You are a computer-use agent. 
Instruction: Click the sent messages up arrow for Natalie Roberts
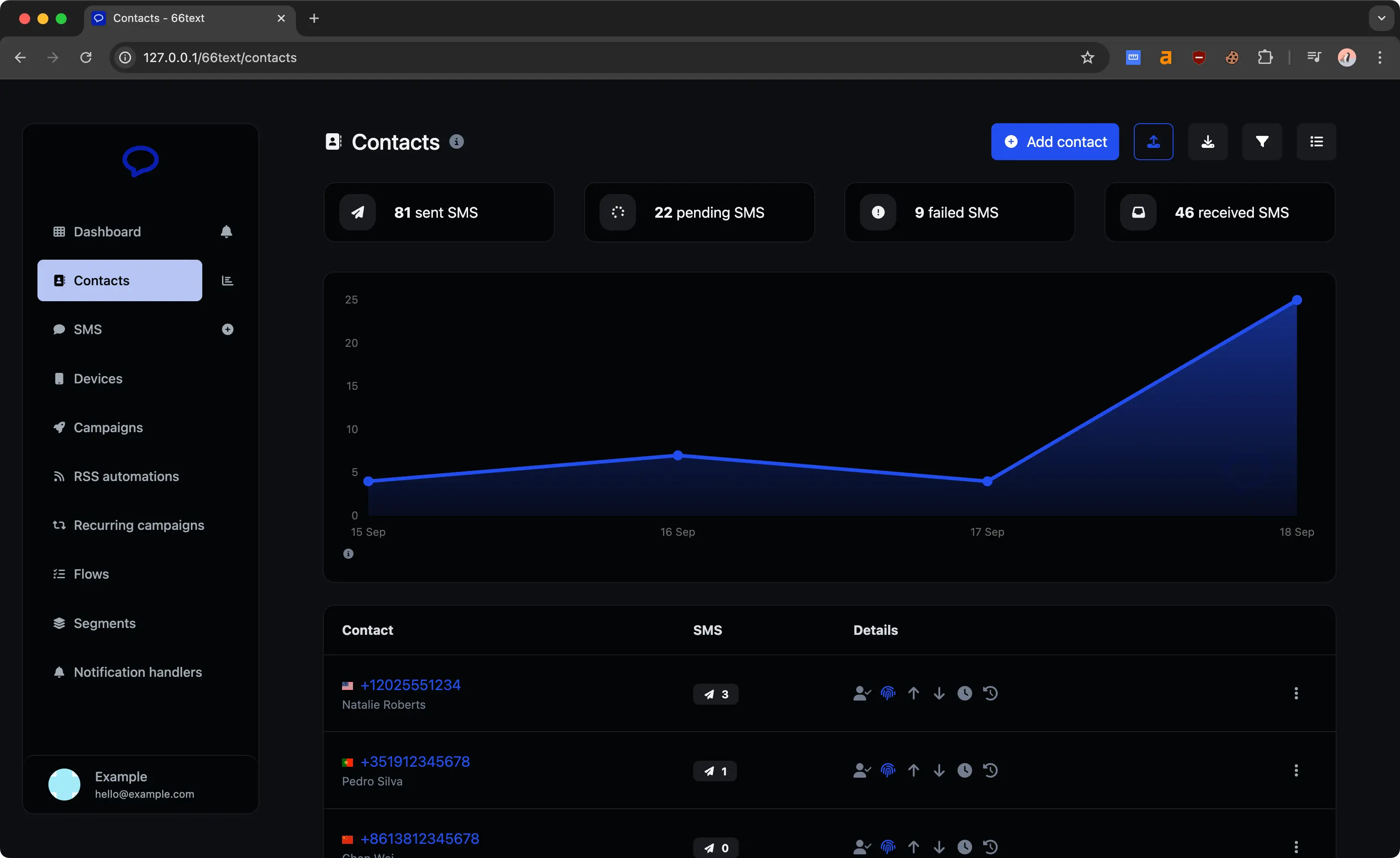(913, 693)
